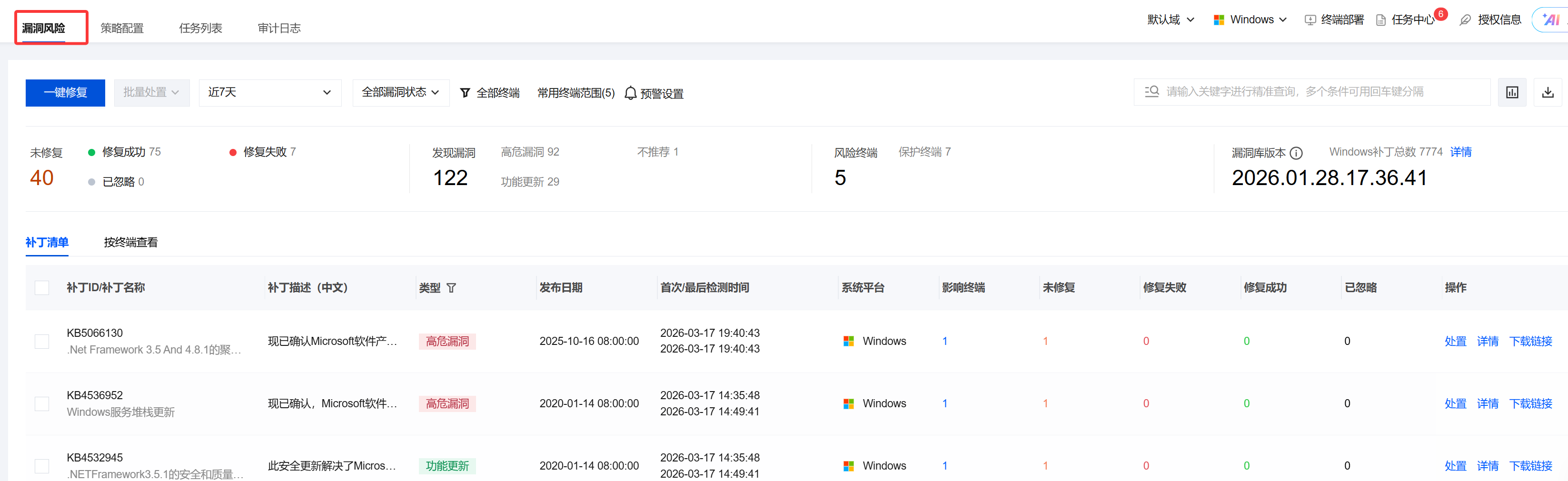Switch to the 按终端查看 tab

pos(130,242)
